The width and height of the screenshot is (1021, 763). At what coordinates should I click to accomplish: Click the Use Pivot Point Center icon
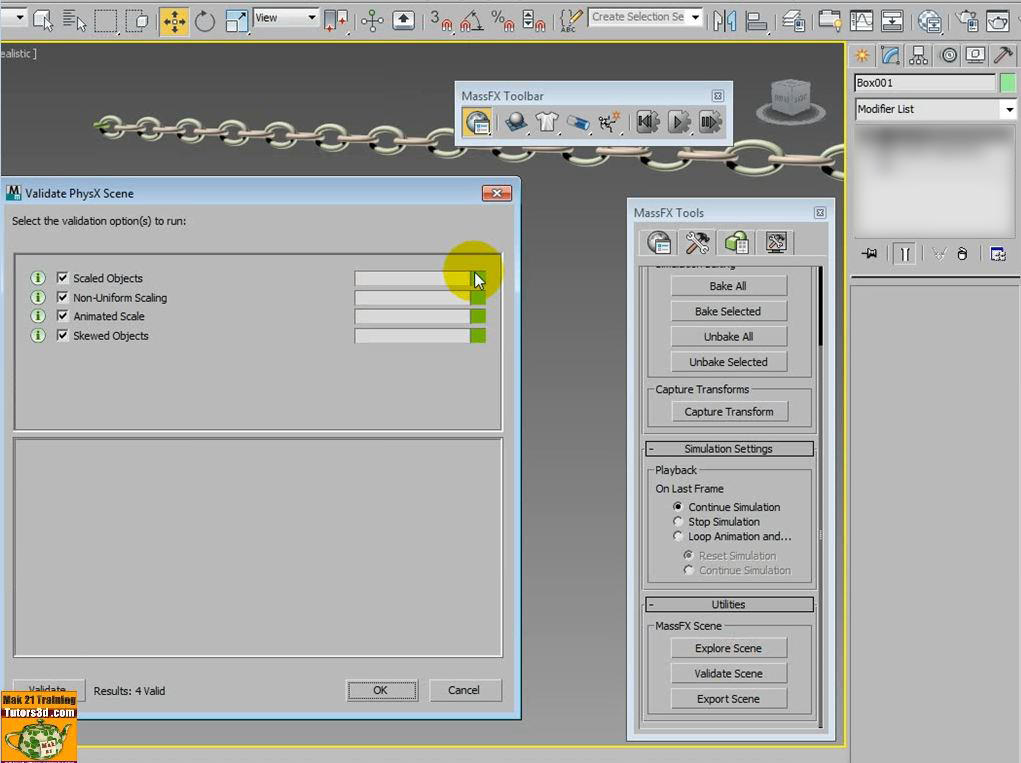pos(336,20)
